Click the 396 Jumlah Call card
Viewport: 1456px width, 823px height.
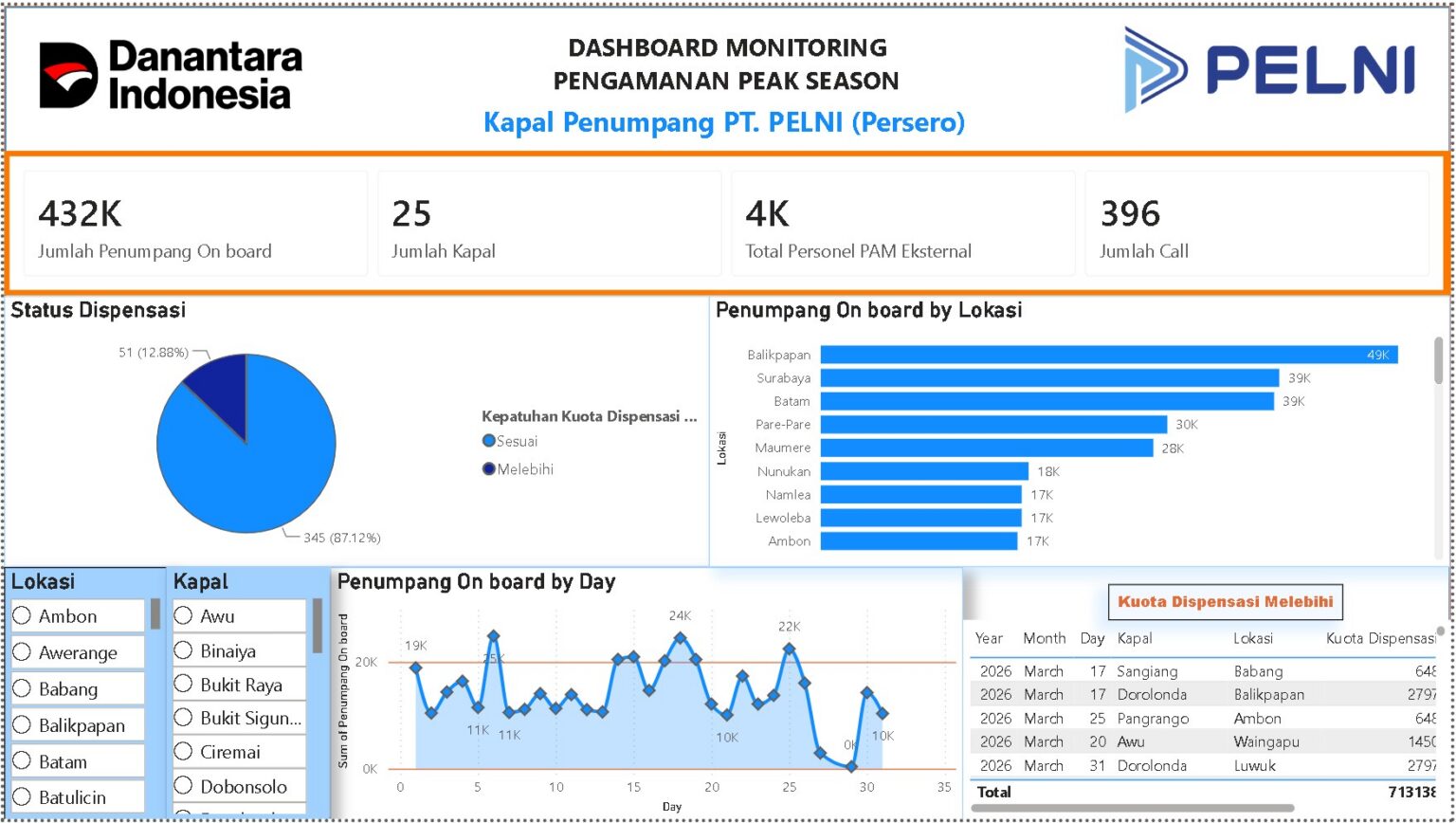click(x=1257, y=224)
